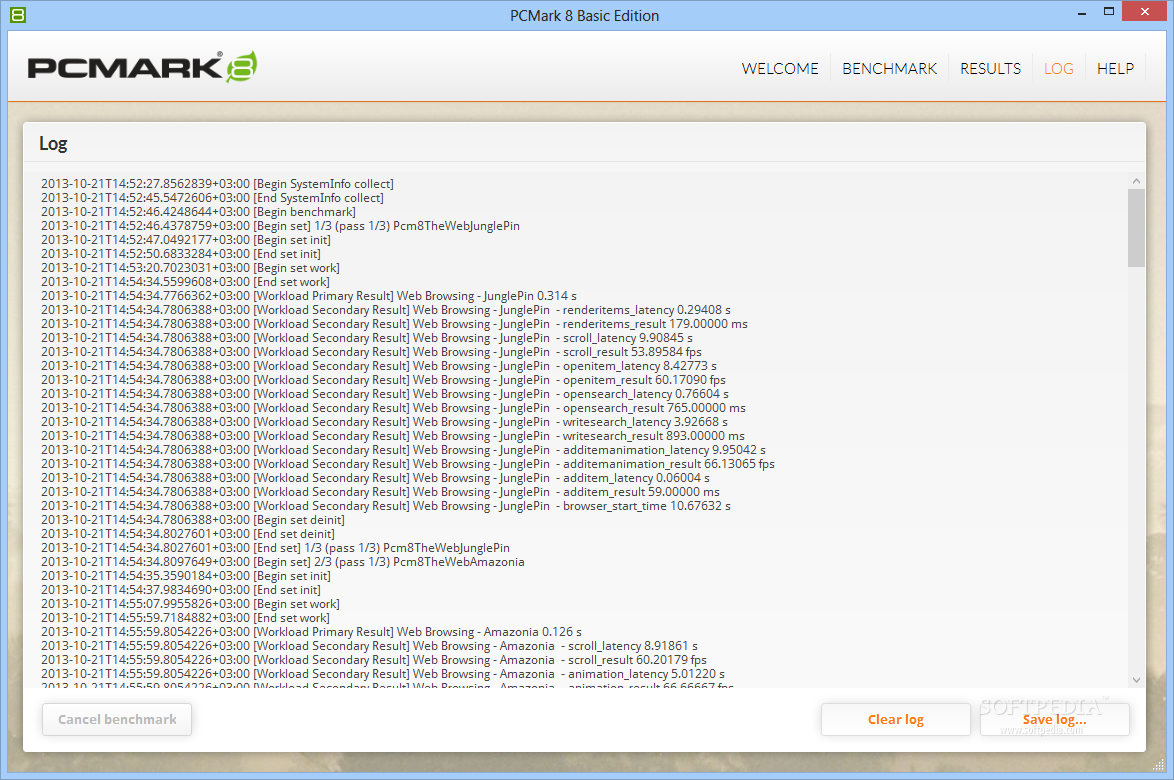The height and width of the screenshot is (780, 1174).
Task: Click the PCMark 8 app icon in title bar
Action: [18, 14]
